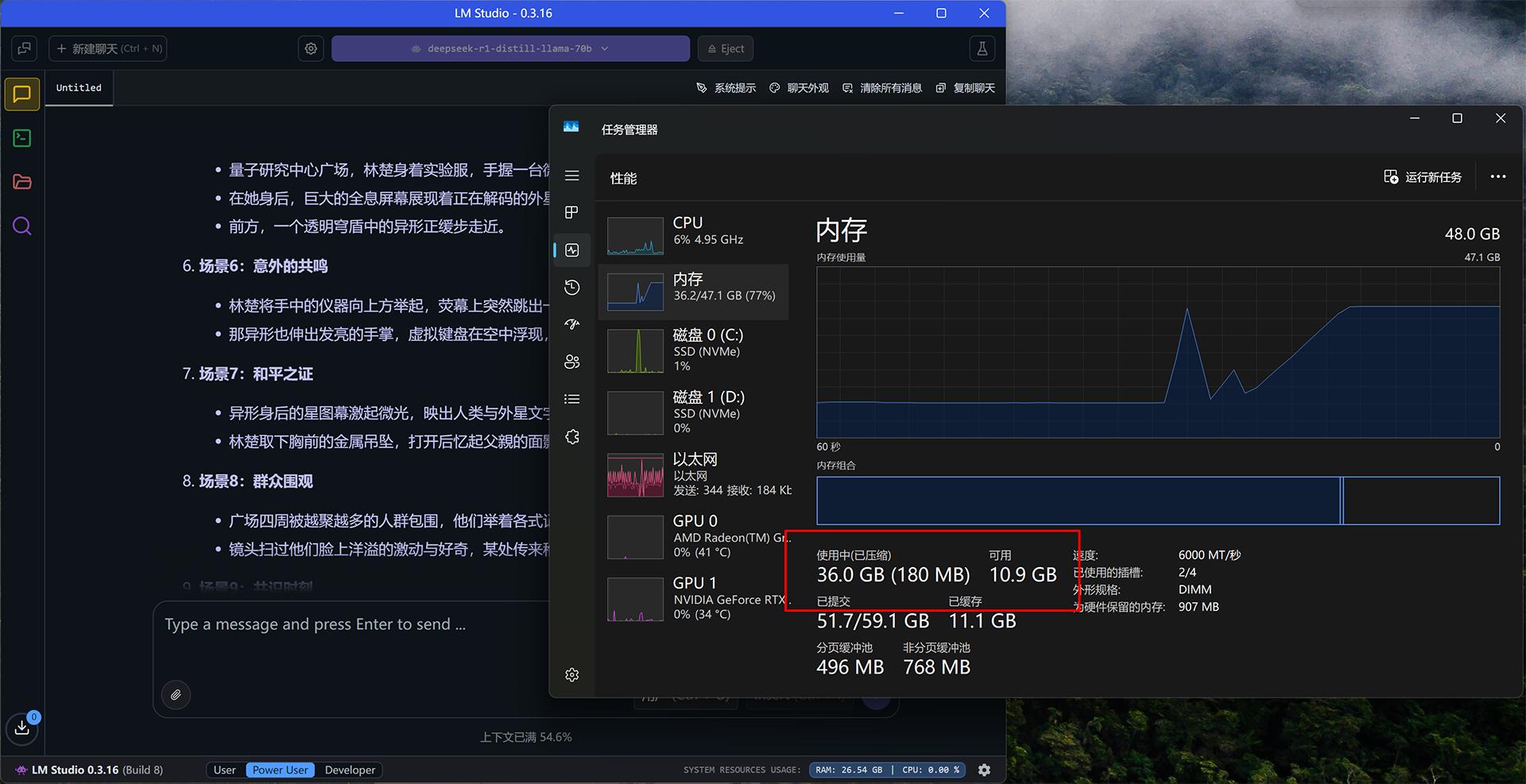Screen dimensions: 1526x784
Task: Open Services icon in Task Manager
Action: [x=572, y=436]
